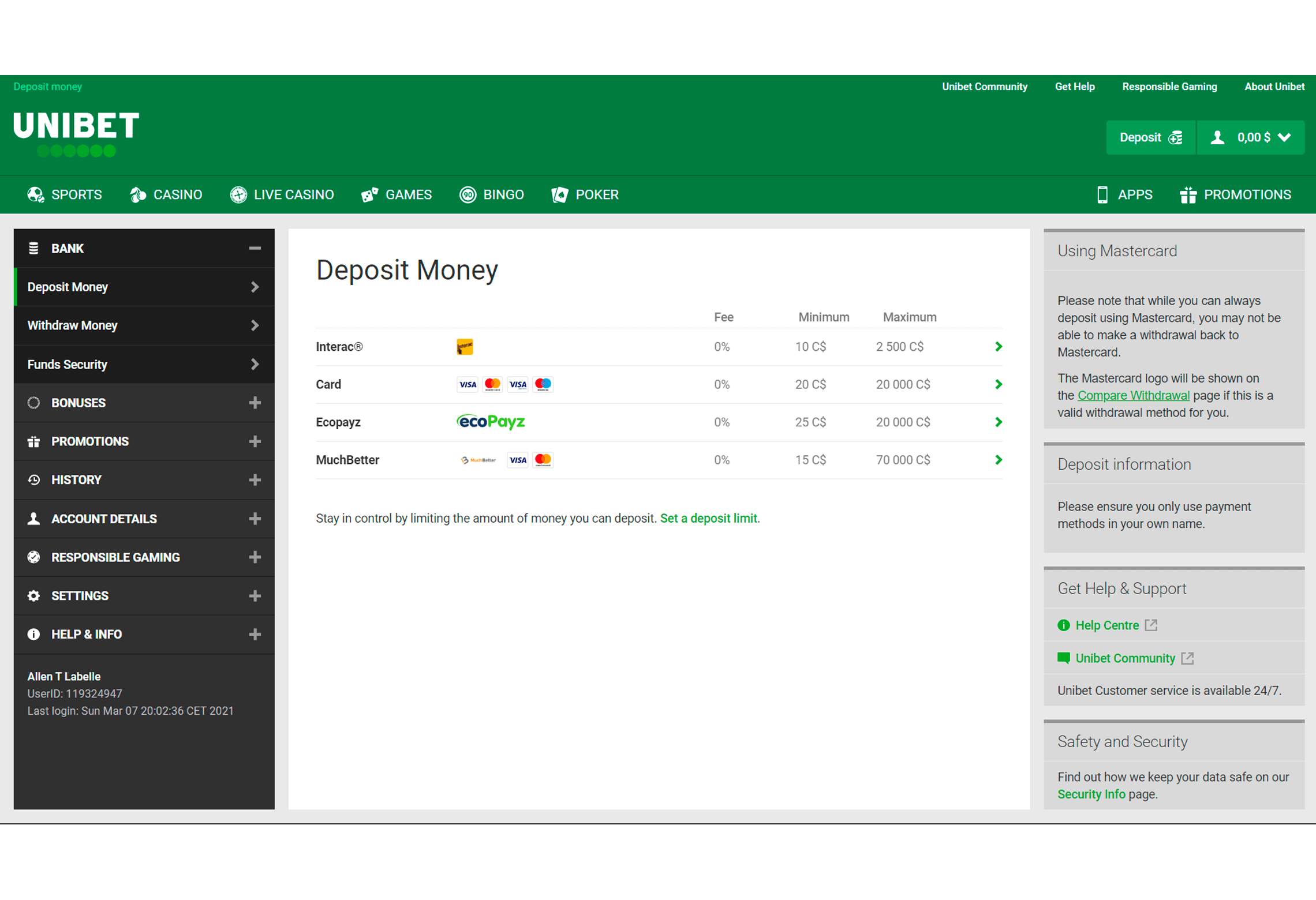Screen dimensions: 1316x900
Task: Select Funds Security in sidebar
Action: (x=144, y=365)
